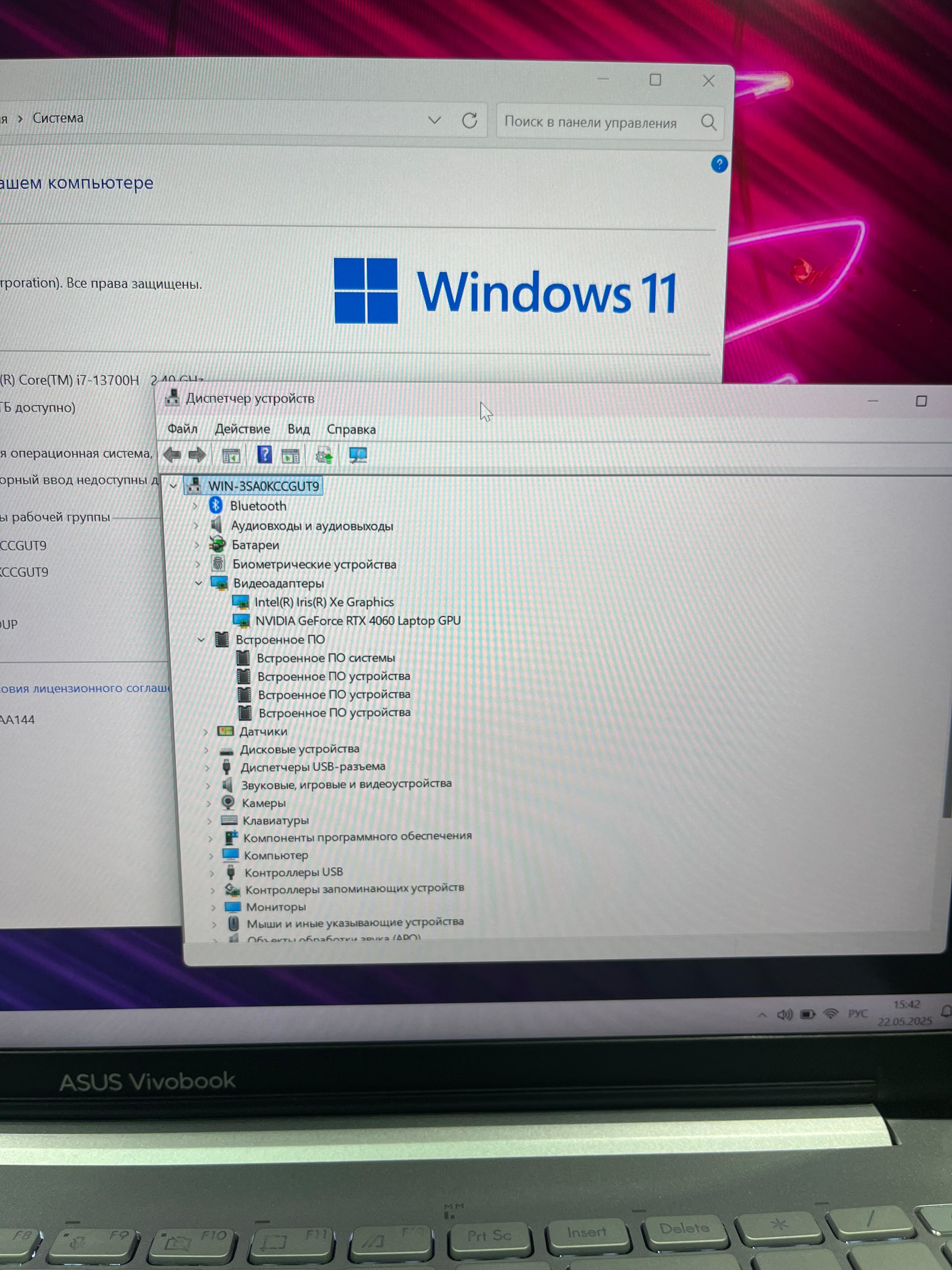Select the Контроллеры USB label
952x1270 pixels.
tap(294, 872)
